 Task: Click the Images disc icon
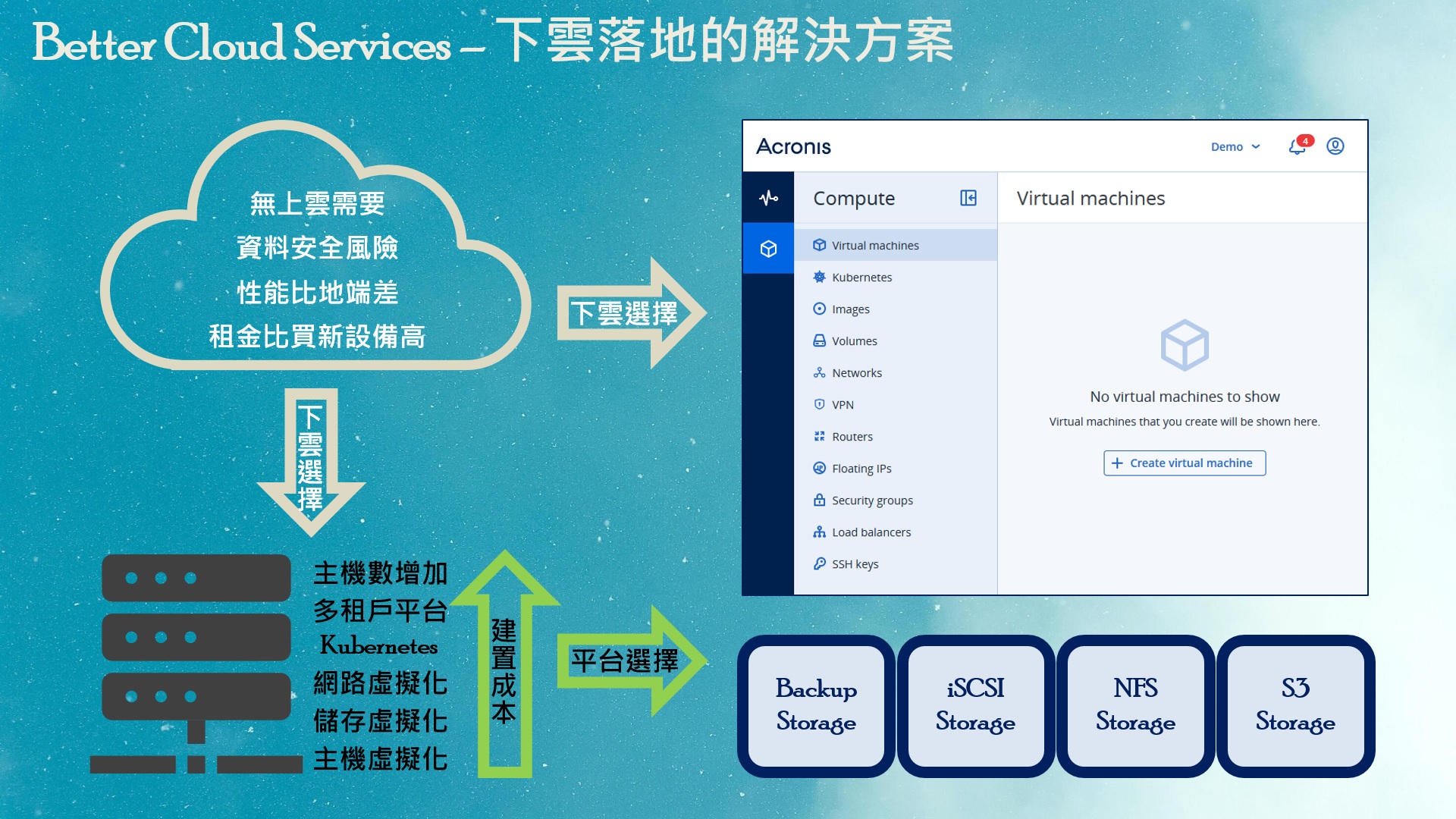(x=819, y=309)
